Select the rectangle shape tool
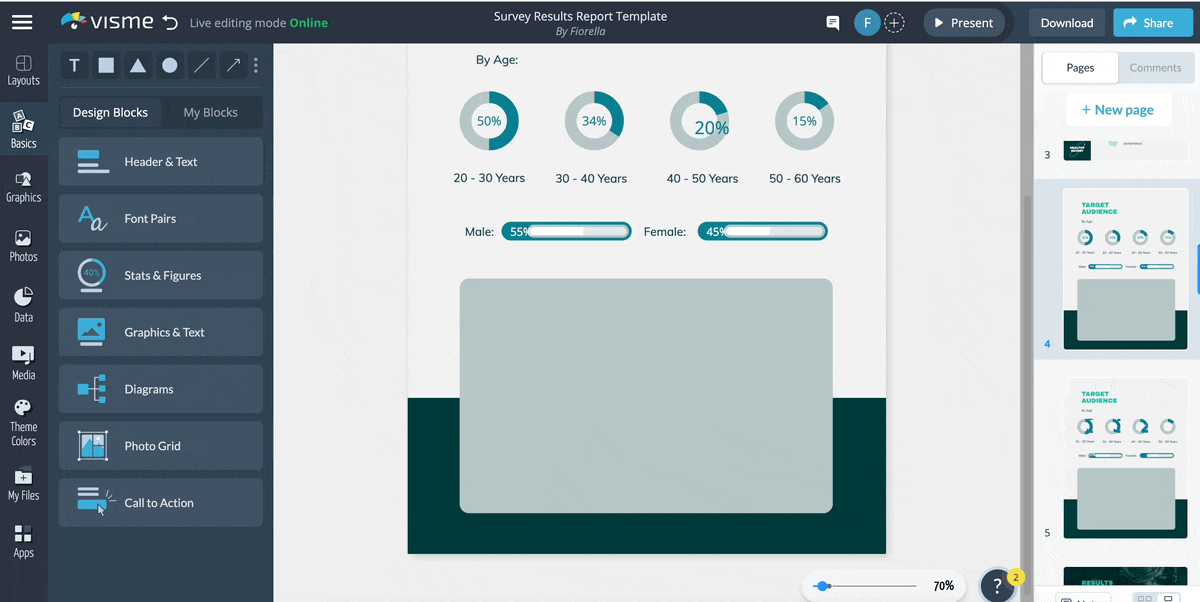The image size is (1200, 602). [106, 65]
